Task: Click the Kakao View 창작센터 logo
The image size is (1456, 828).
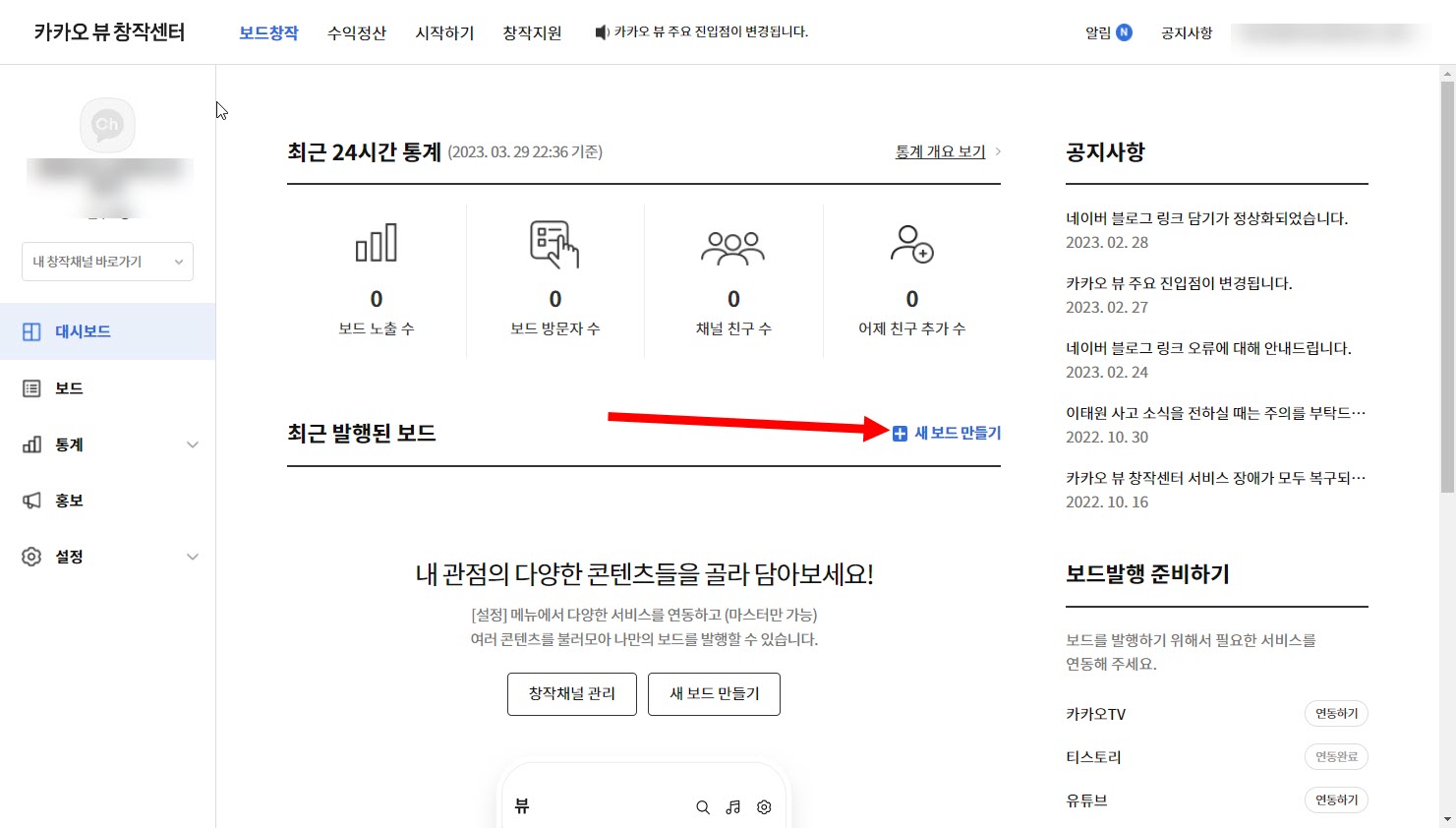Action: click(109, 32)
